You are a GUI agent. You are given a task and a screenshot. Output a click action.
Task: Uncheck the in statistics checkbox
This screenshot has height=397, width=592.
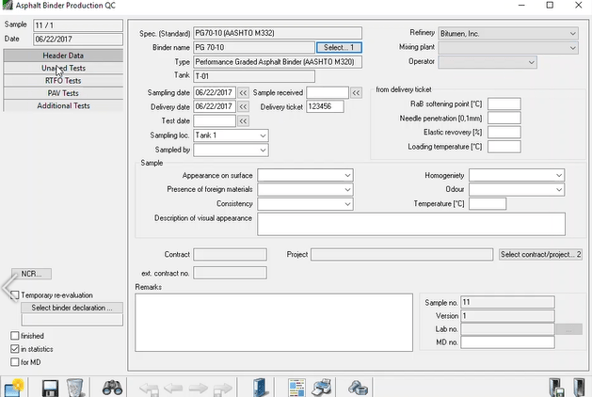coord(15,349)
